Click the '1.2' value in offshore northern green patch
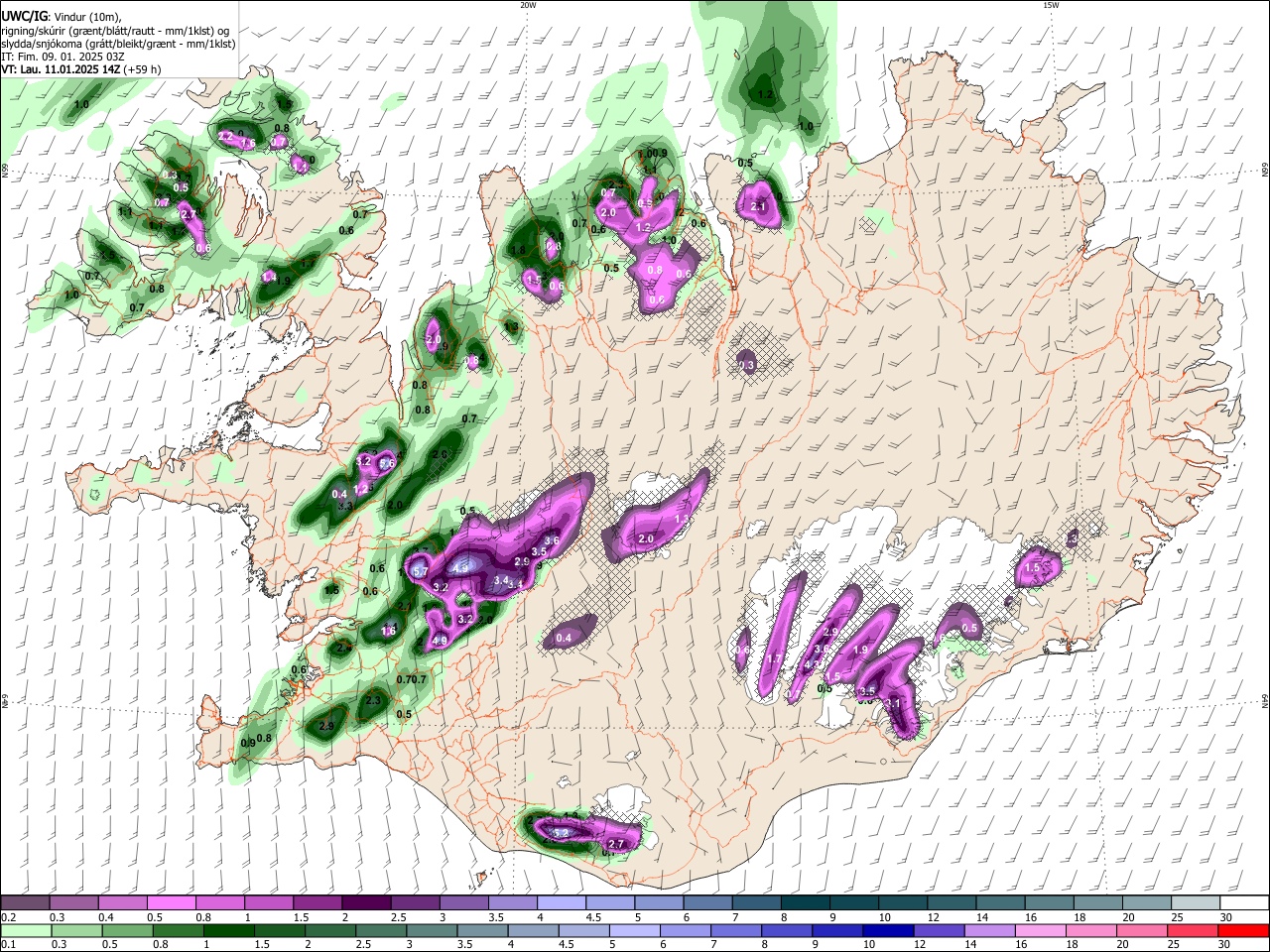The height and width of the screenshot is (952, 1270). point(765,95)
